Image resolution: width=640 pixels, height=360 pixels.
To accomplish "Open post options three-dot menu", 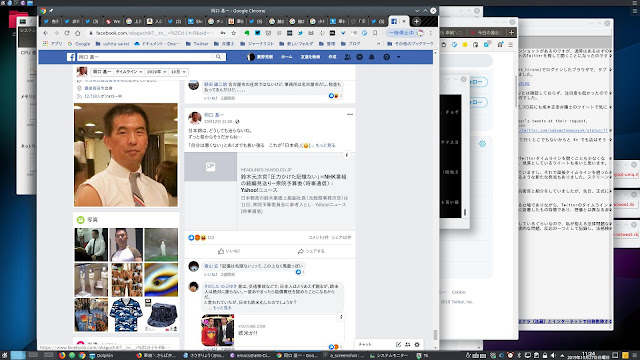I will 350,115.
